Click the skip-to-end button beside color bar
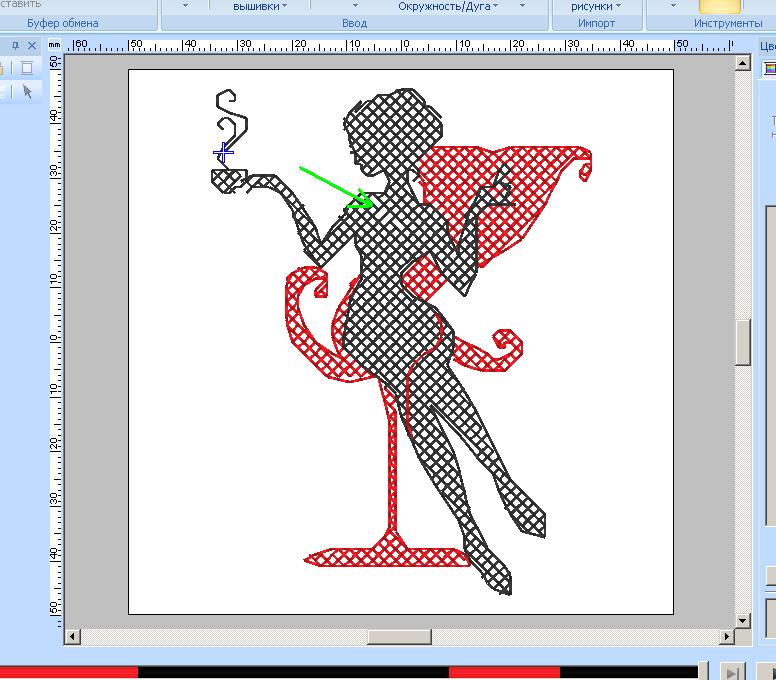 [x=732, y=673]
